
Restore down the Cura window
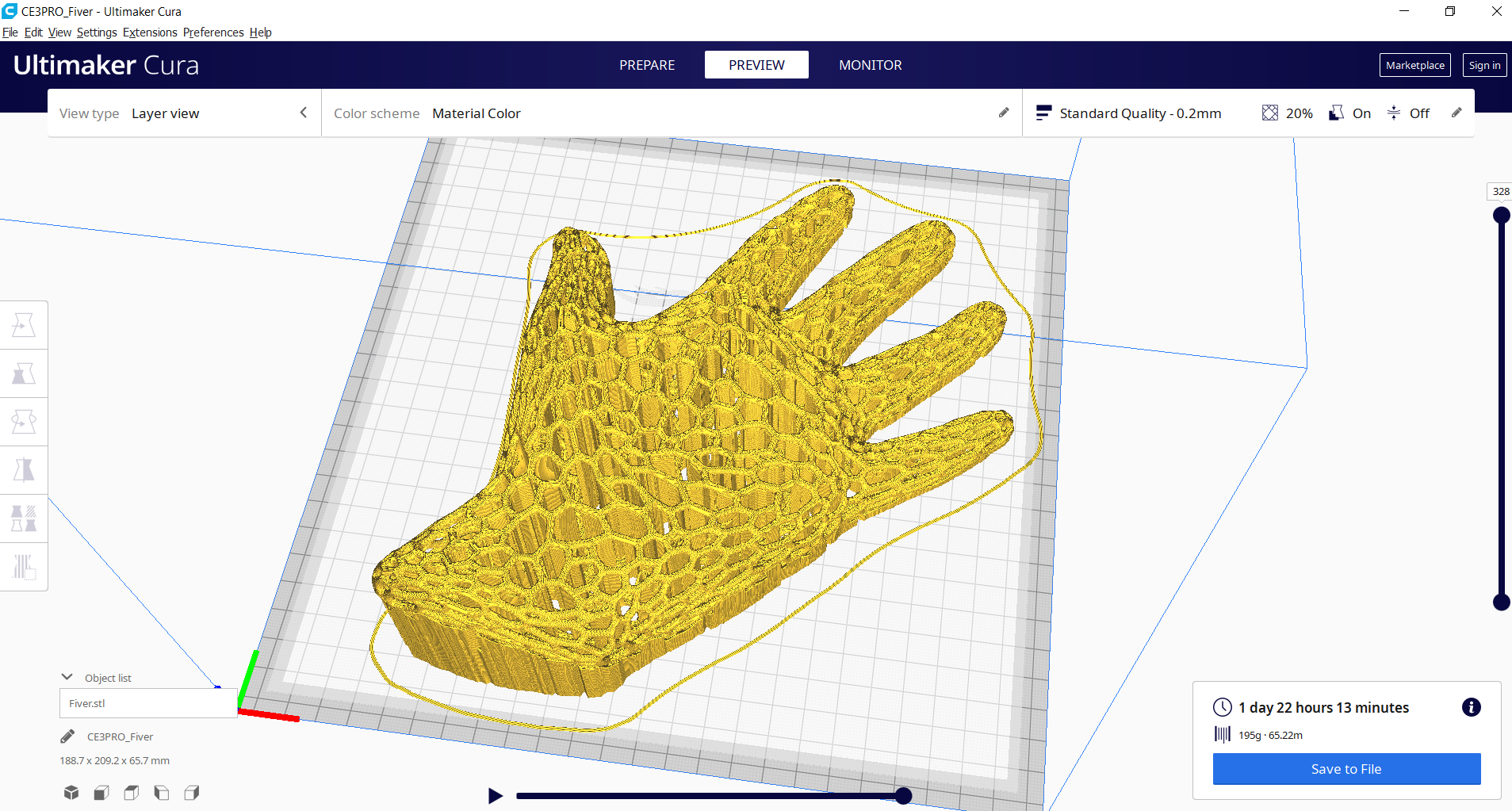coord(1450,11)
